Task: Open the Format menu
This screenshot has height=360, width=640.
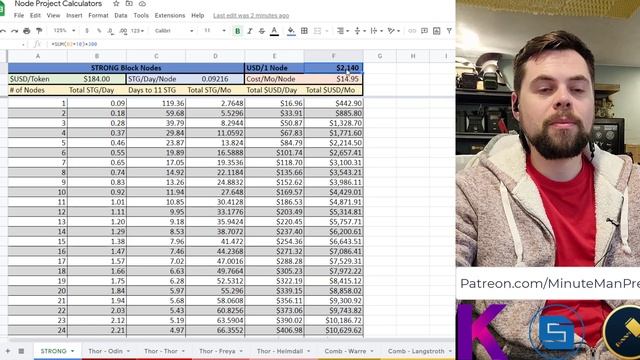Action: (98, 16)
